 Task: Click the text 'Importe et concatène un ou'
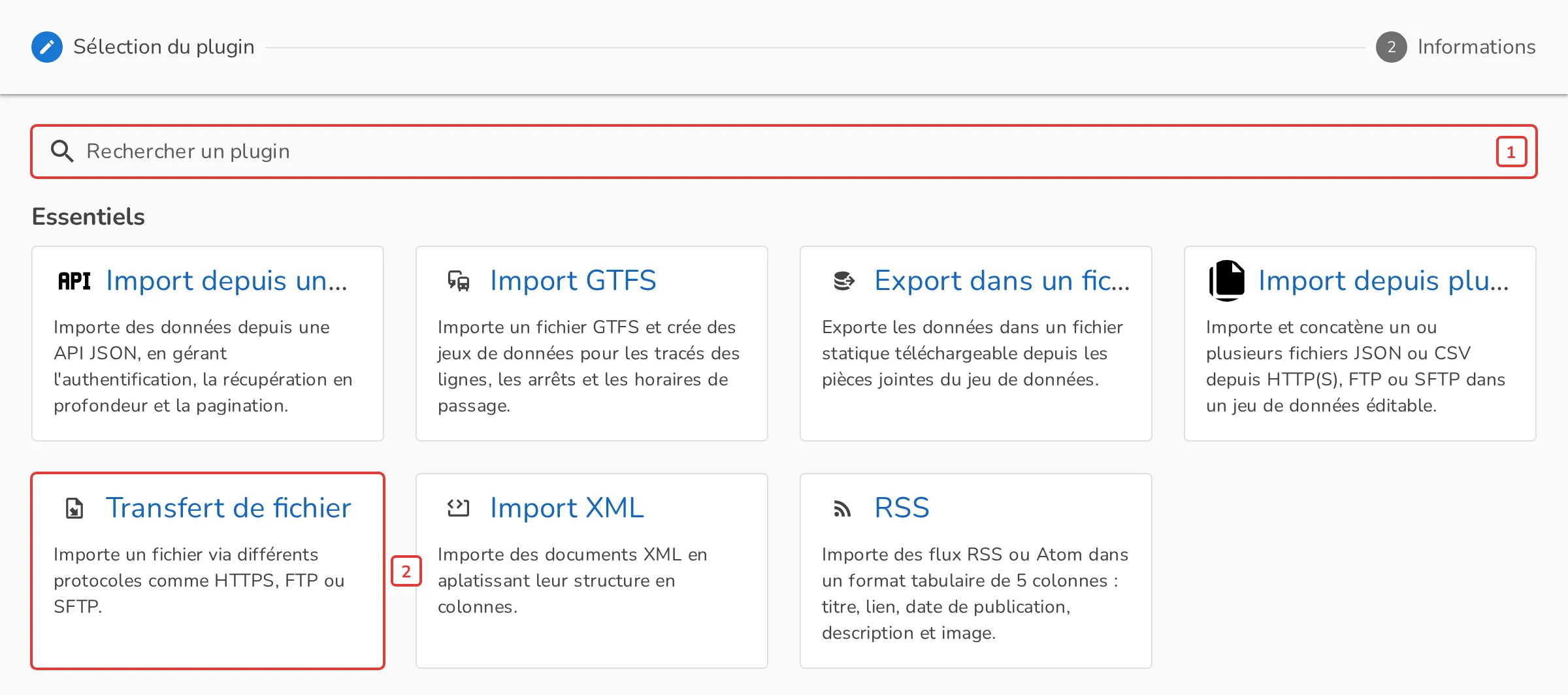point(1321,327)
